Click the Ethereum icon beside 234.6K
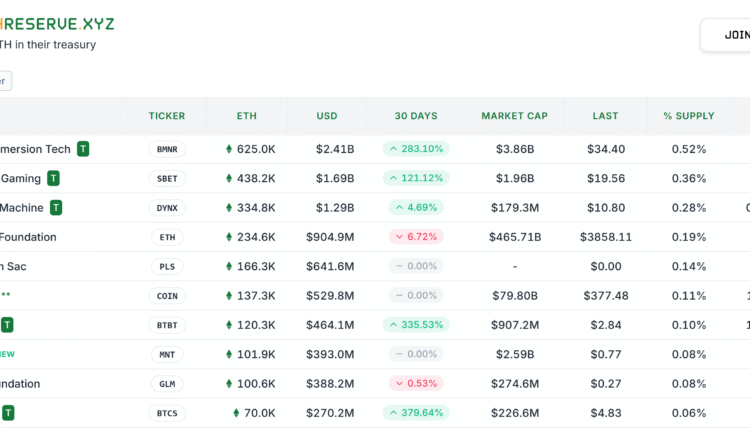Viewport: 750px width, 430px height. pyautogui.click(x=229, y=237)
